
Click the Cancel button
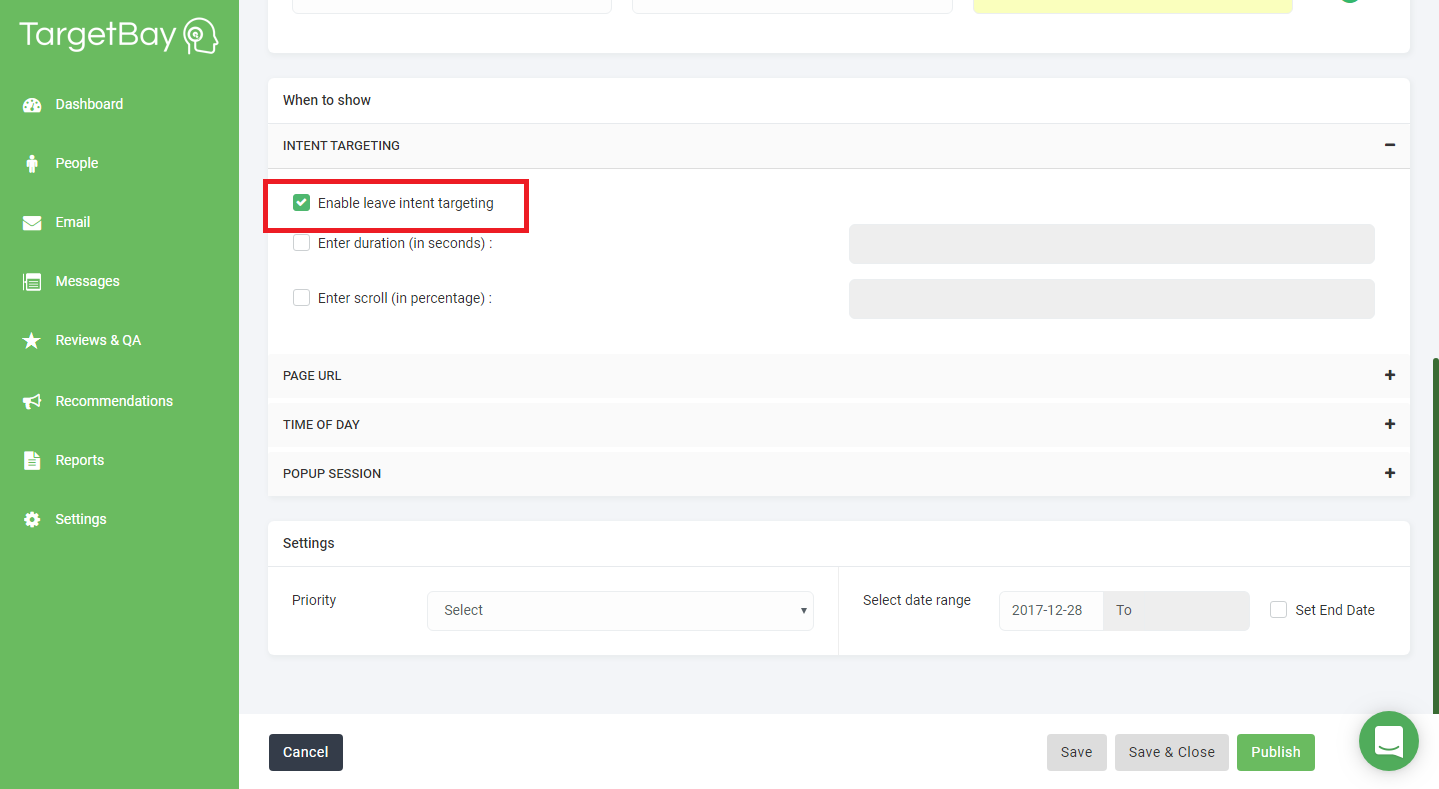(306, 752)
